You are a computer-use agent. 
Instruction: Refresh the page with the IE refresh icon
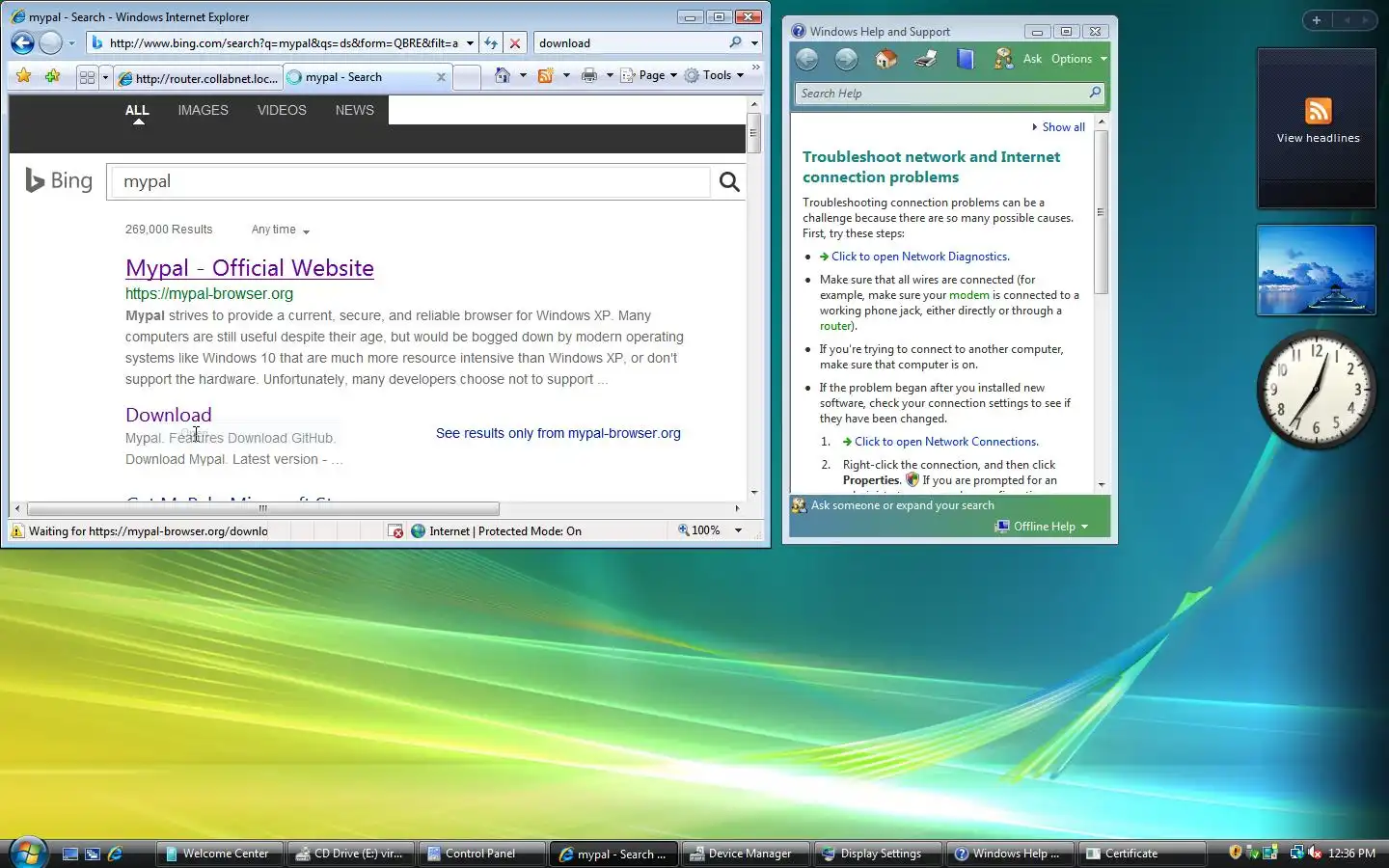[x=491, y=43]
